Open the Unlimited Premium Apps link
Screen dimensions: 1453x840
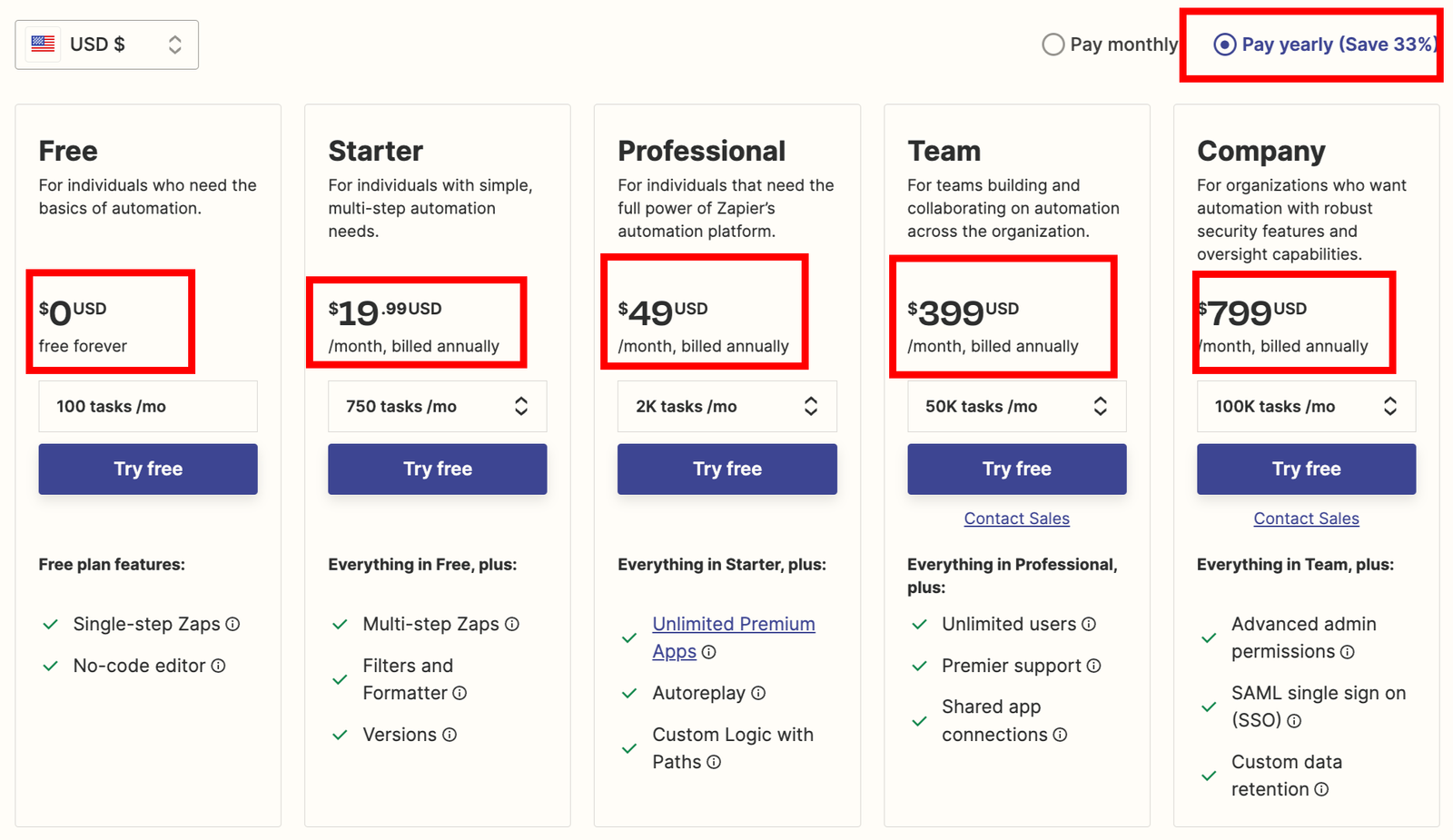click(733, 637)
